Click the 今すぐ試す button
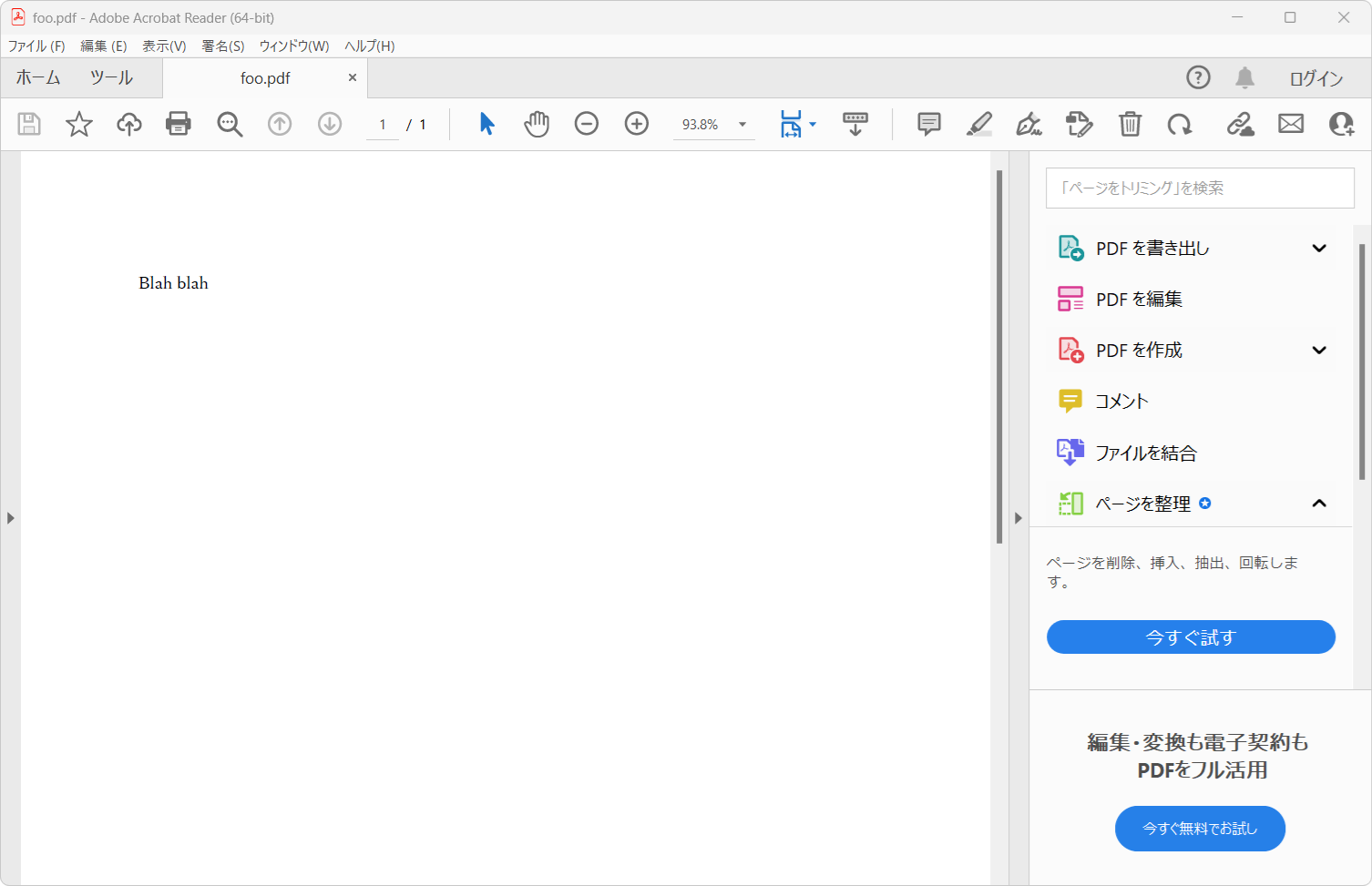 (1191, 637)
